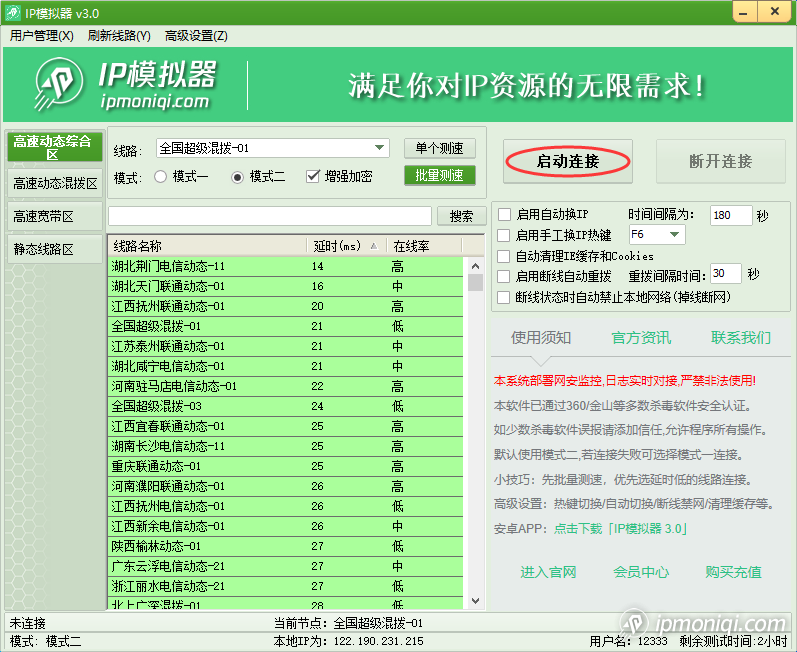Select 江西抚州联通动态-01 in line list
This screenshot has height=652, width=797.
point(169,306)
